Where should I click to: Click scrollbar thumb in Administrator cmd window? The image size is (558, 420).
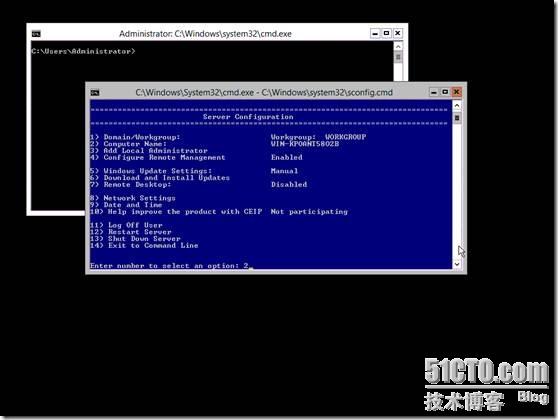pos(398,57)
